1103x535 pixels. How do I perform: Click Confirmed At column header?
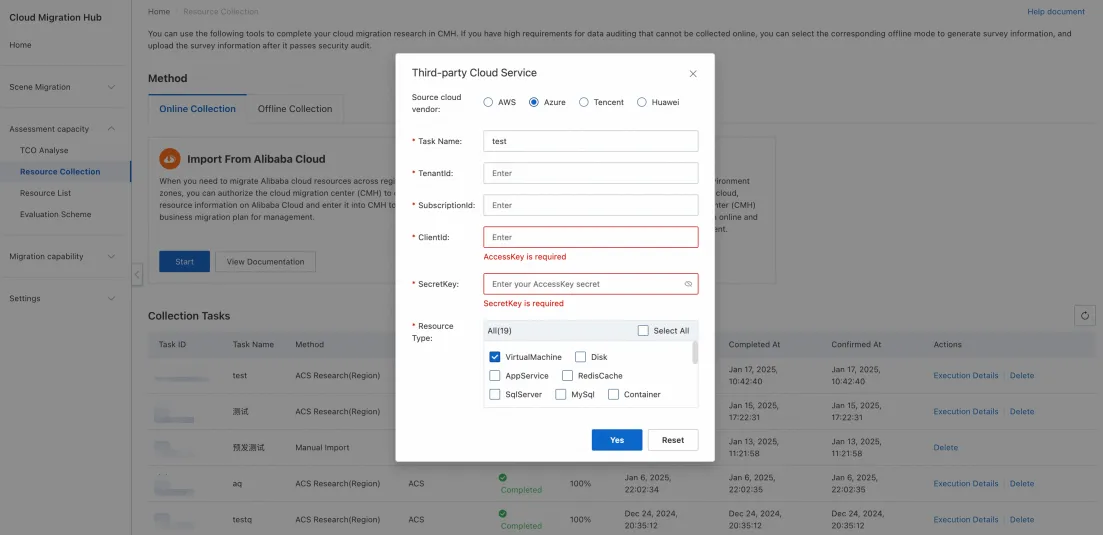point(856,344)
